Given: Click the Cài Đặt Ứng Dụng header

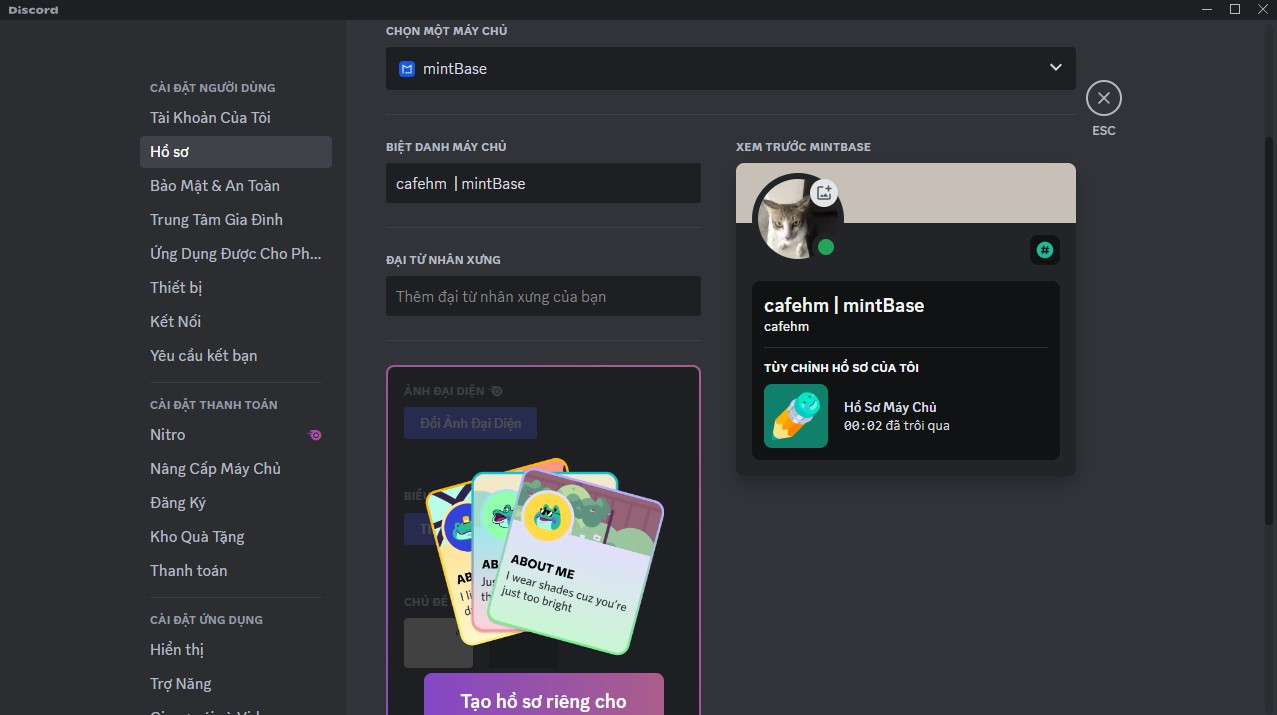Looking at the screenshot, I should click(207, 620).
